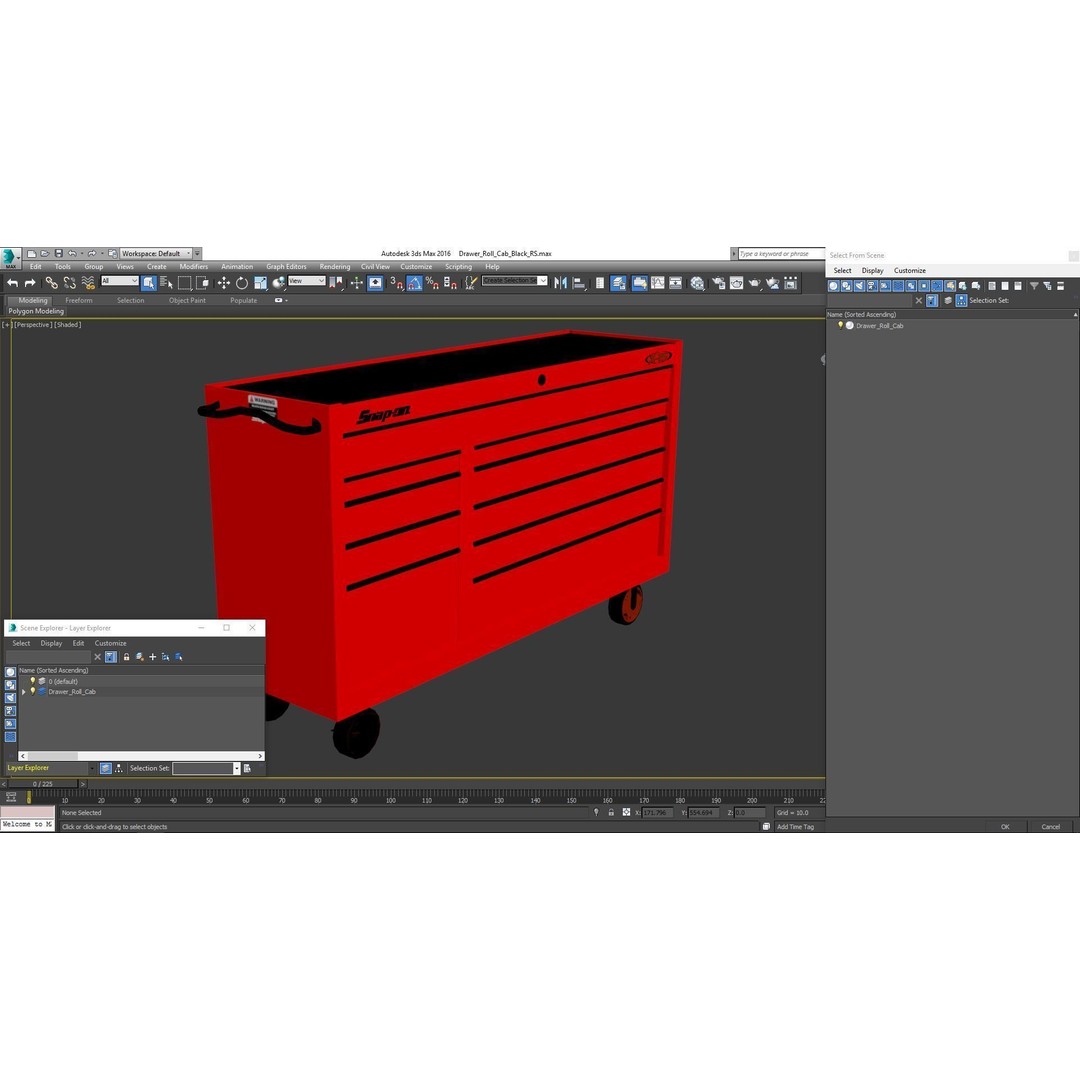Viewport: 1080px width, 1080px height.
Task: Open the Create Selection Set dropdown
Action: [515, 281]
